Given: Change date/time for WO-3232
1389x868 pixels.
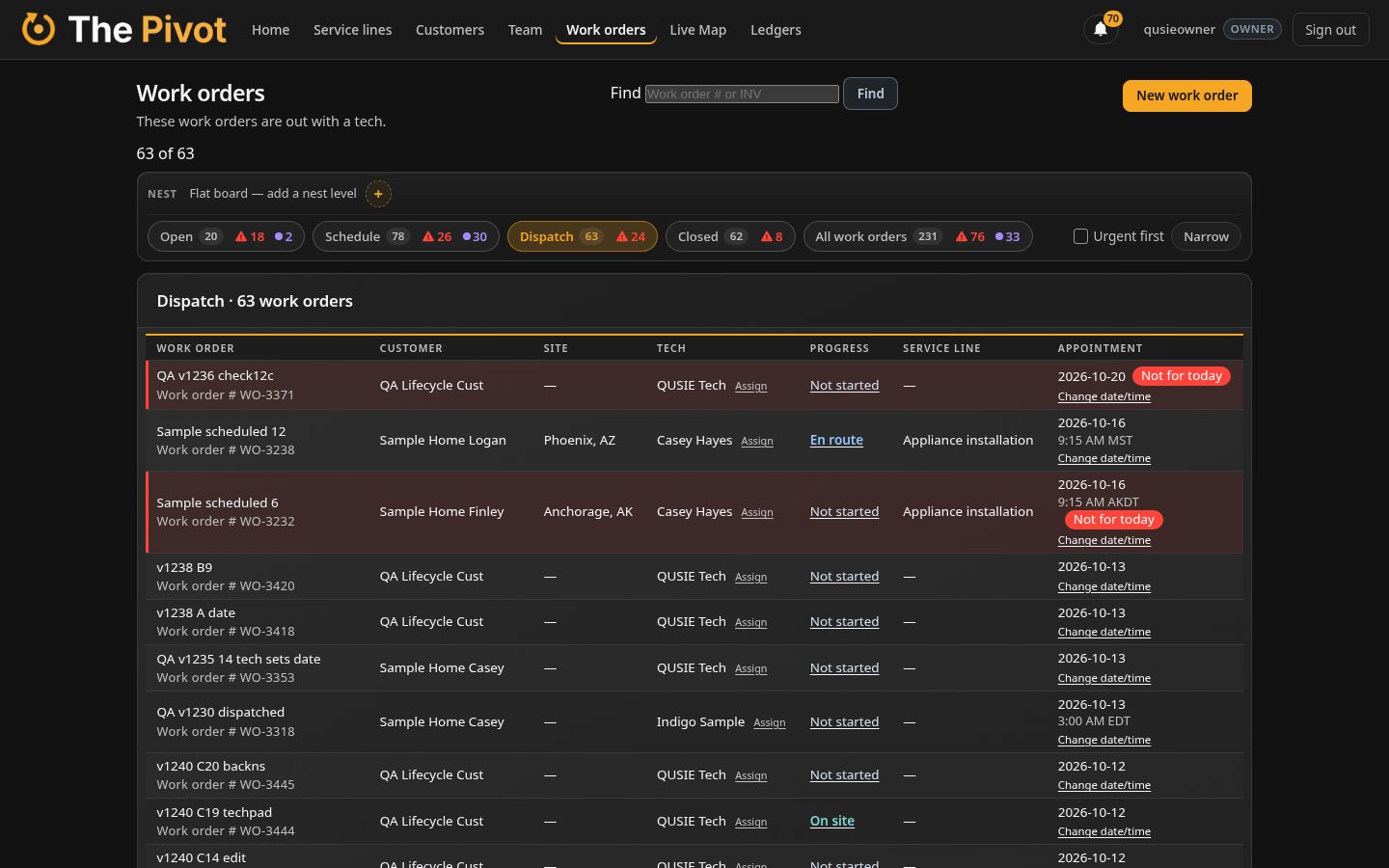Looking at the screenshot, I should (x=1103, y=540).
